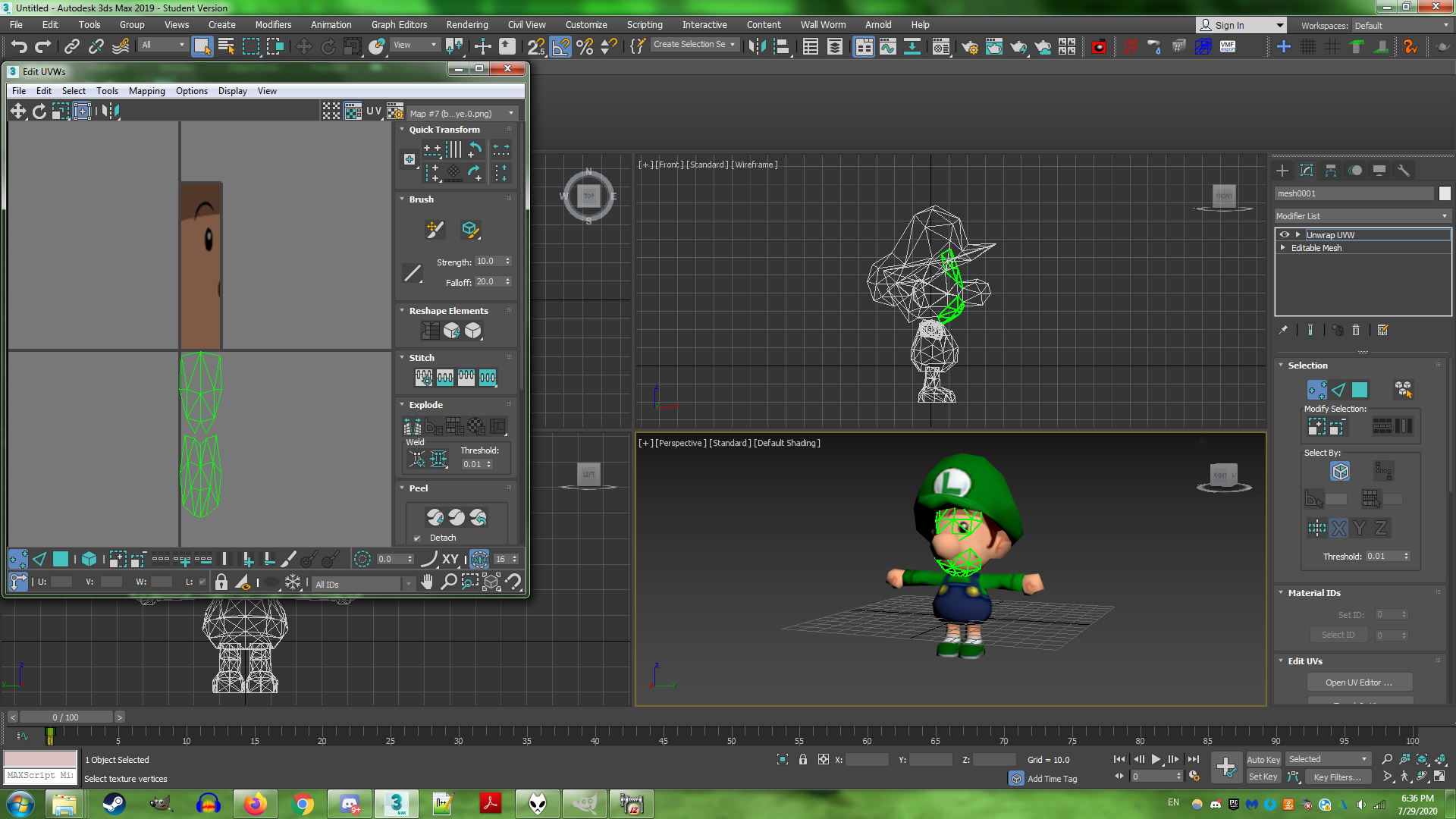Toggle Angle Snap in main toolbar
The height and width of the screenshot is (819, 1456).
click(560, 46)
